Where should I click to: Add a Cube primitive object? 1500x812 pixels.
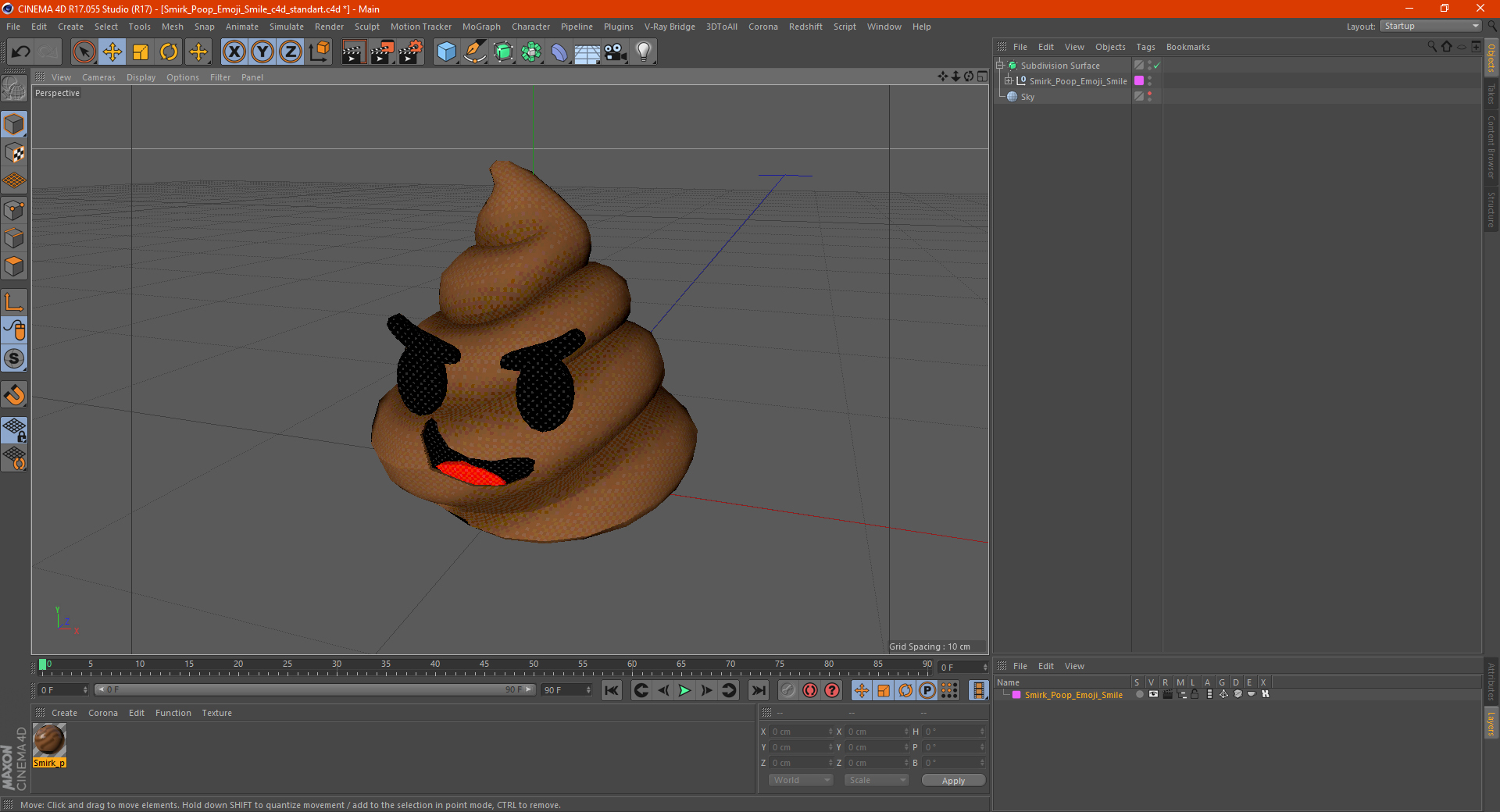click(446, 52)
